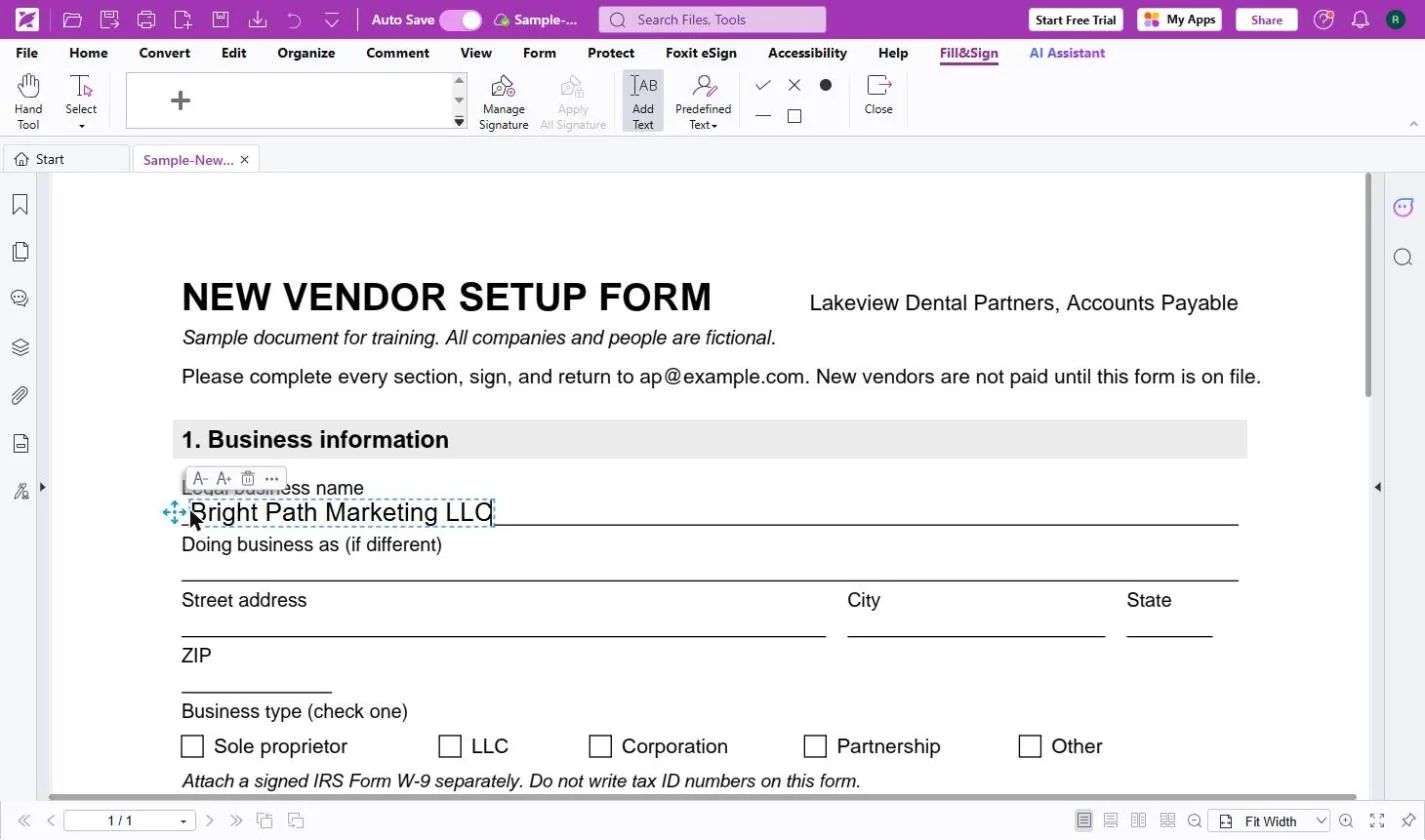Insert a check mark symbol

point(763,85)
